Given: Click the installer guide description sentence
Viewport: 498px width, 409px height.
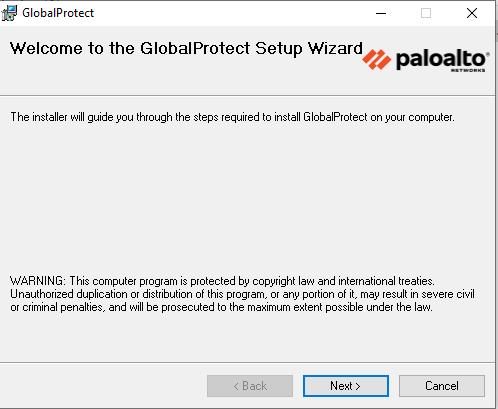Looking at the screenshot, I should (232, 117).
